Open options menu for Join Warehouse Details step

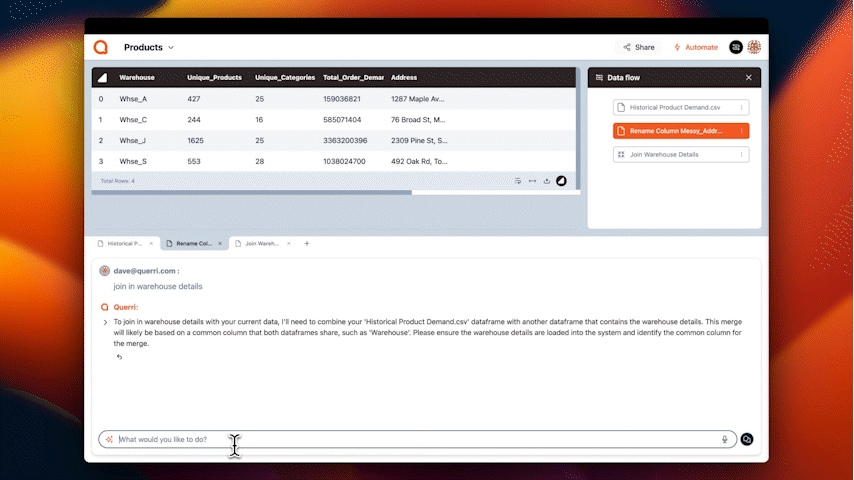click(x=741, y=155)
